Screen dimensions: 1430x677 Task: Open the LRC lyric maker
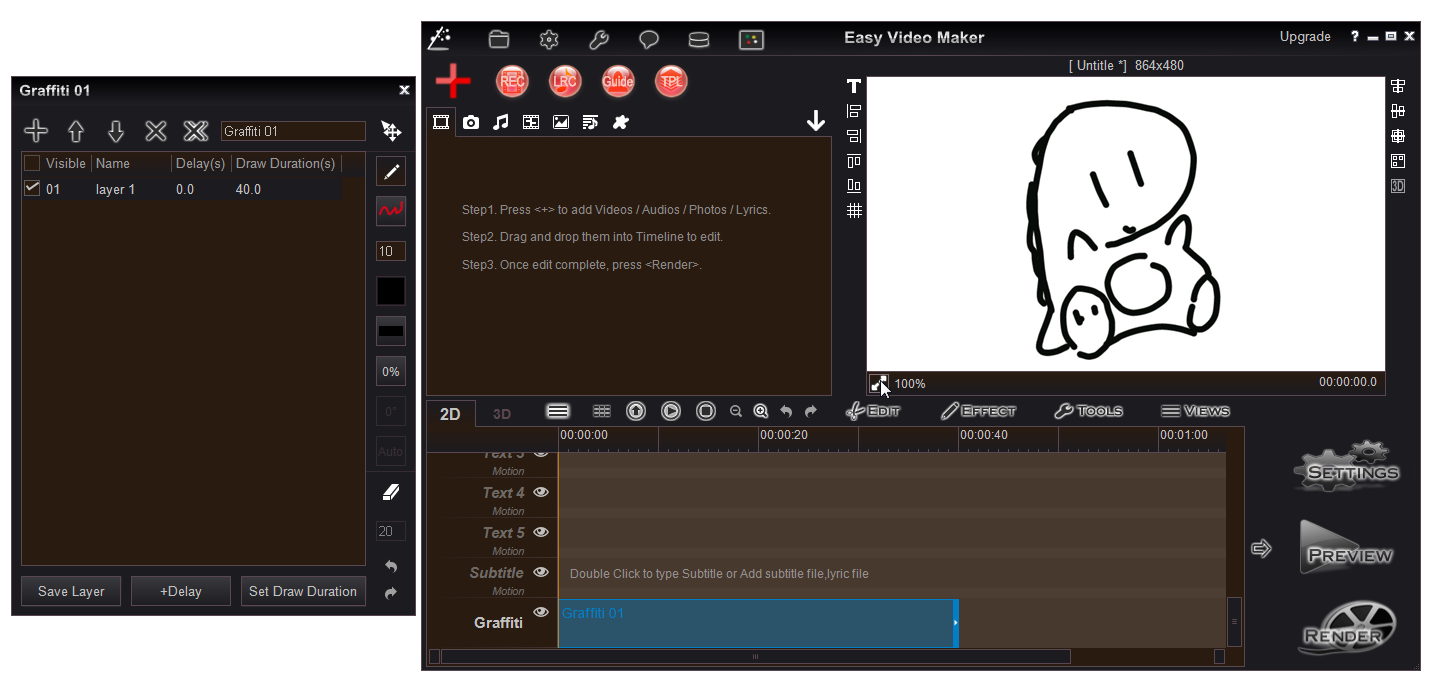(x=565, y=81)
